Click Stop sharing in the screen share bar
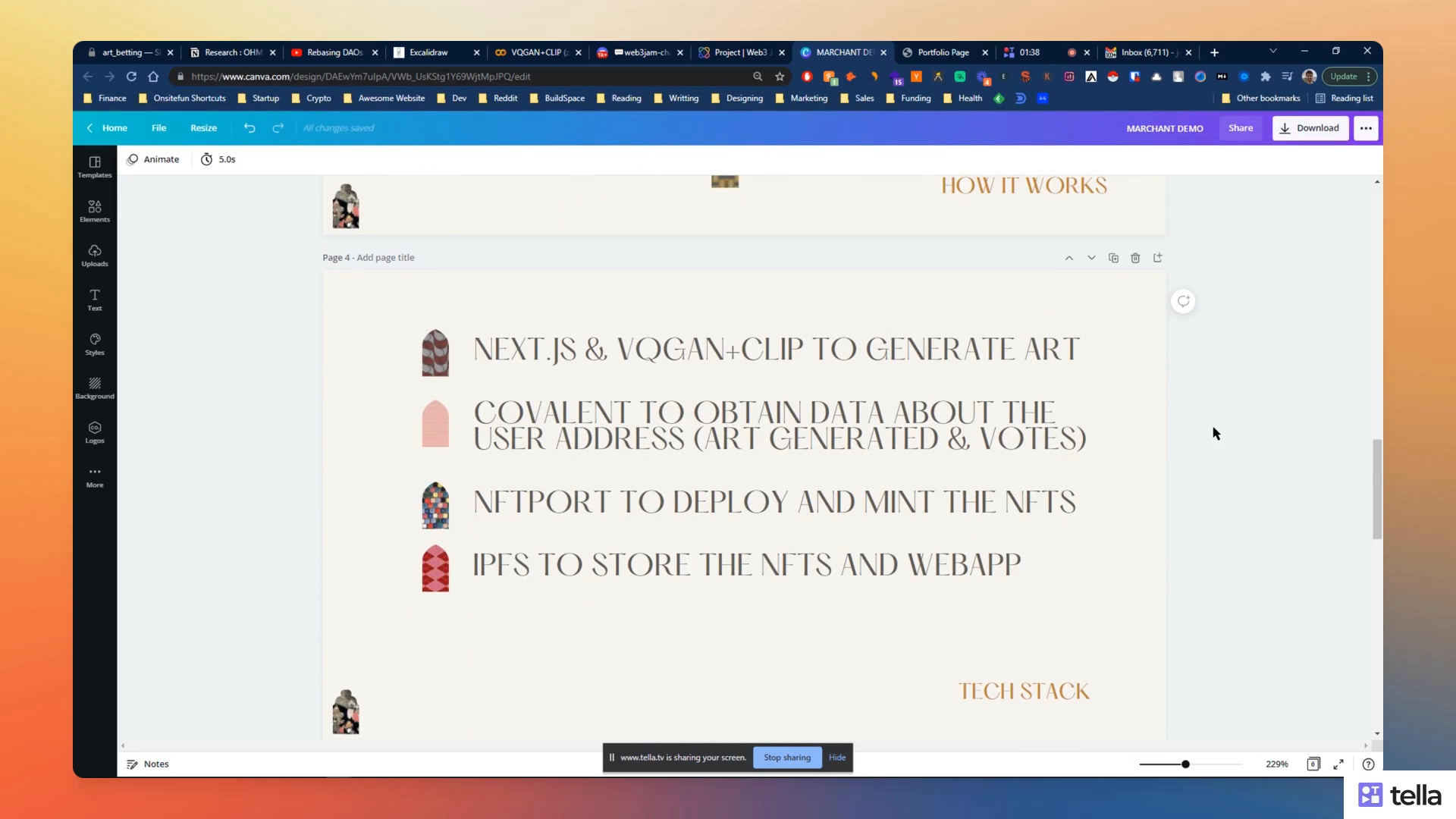The height and width of the screenshot is (819, 1456). point(787,758)
